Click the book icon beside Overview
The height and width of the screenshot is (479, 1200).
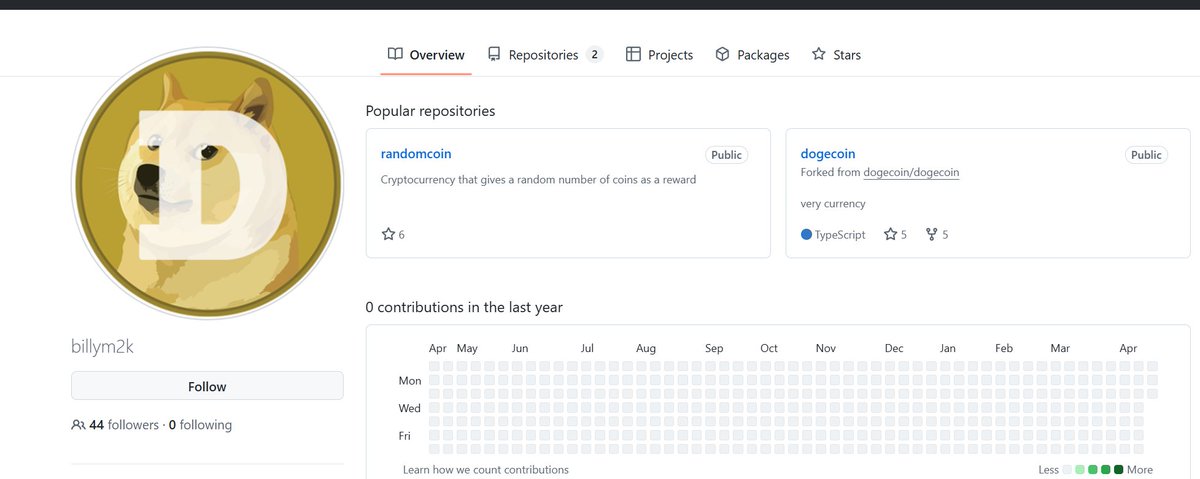point(395,54)
